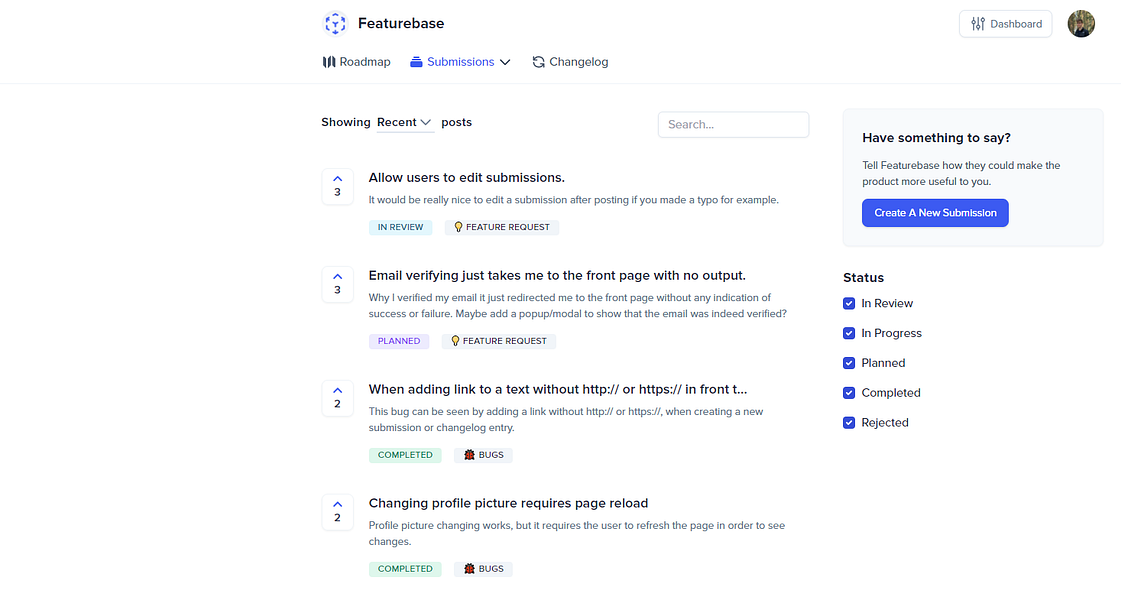Upvote the email verifying bug post

[x=337, y=280]
